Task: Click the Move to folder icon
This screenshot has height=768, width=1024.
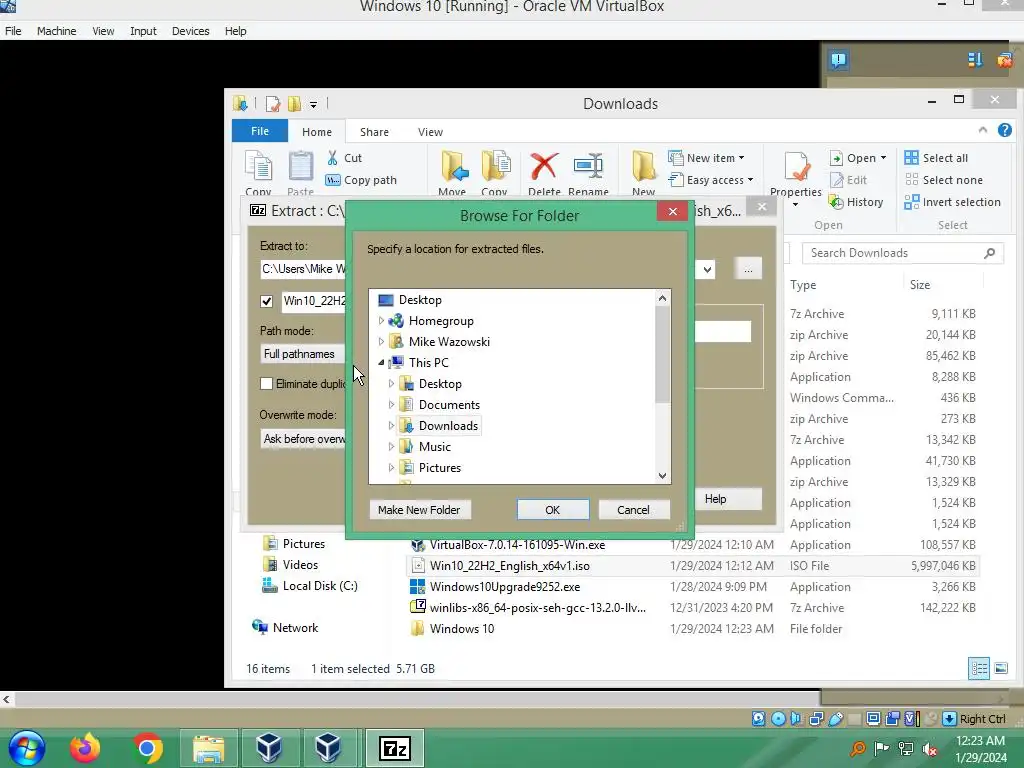Action: [x=454, y=166]
